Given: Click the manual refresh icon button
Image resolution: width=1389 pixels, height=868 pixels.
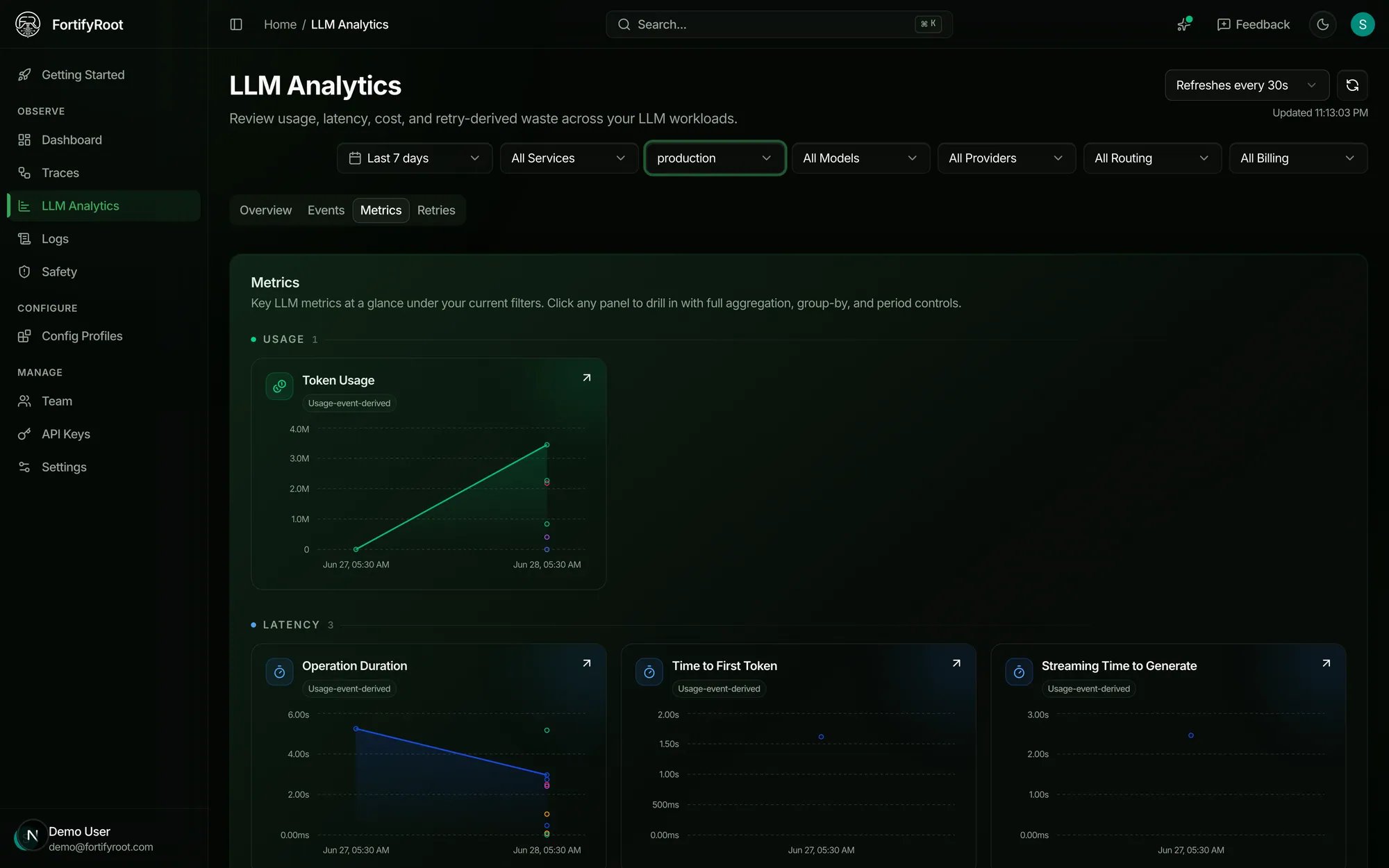Looking at the screenshot, I should point(1351,85).
